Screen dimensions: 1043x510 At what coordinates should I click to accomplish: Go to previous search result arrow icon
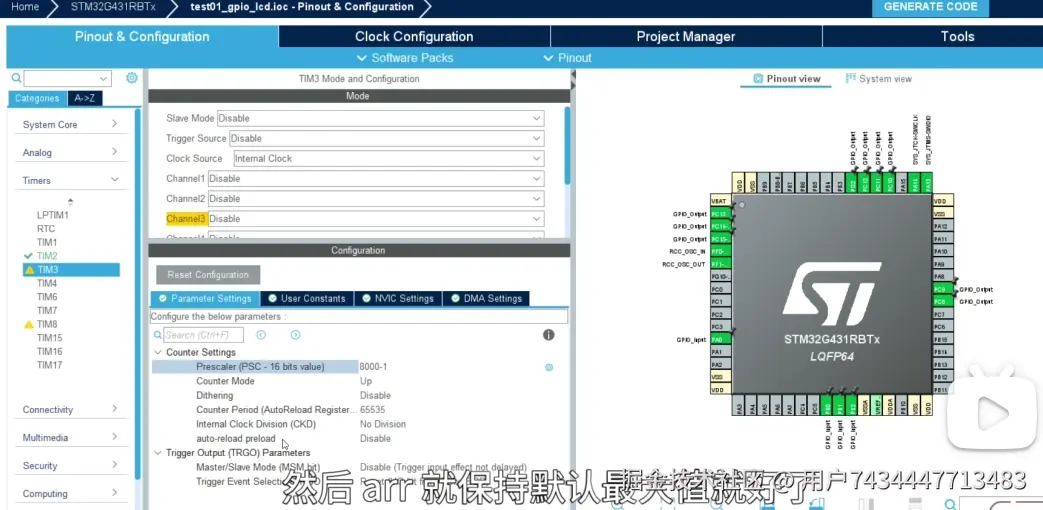pyautogui.click(x=261, y=335)
